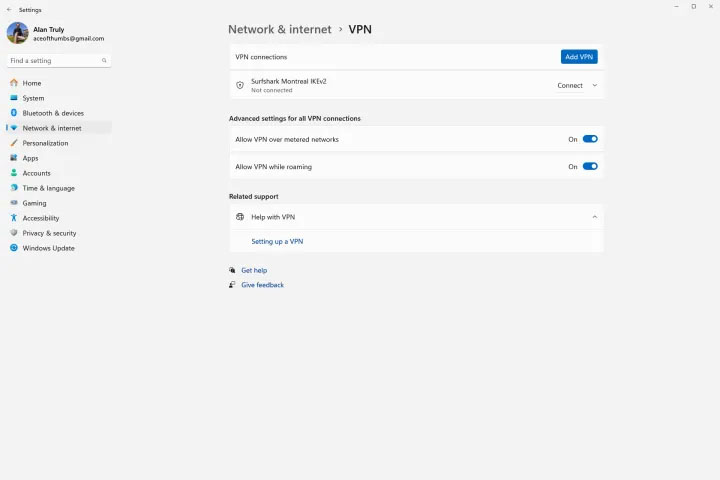Click the Network & internet wifi icon
This screenshot has height=480, width=720.
click(x=14, y=128)
